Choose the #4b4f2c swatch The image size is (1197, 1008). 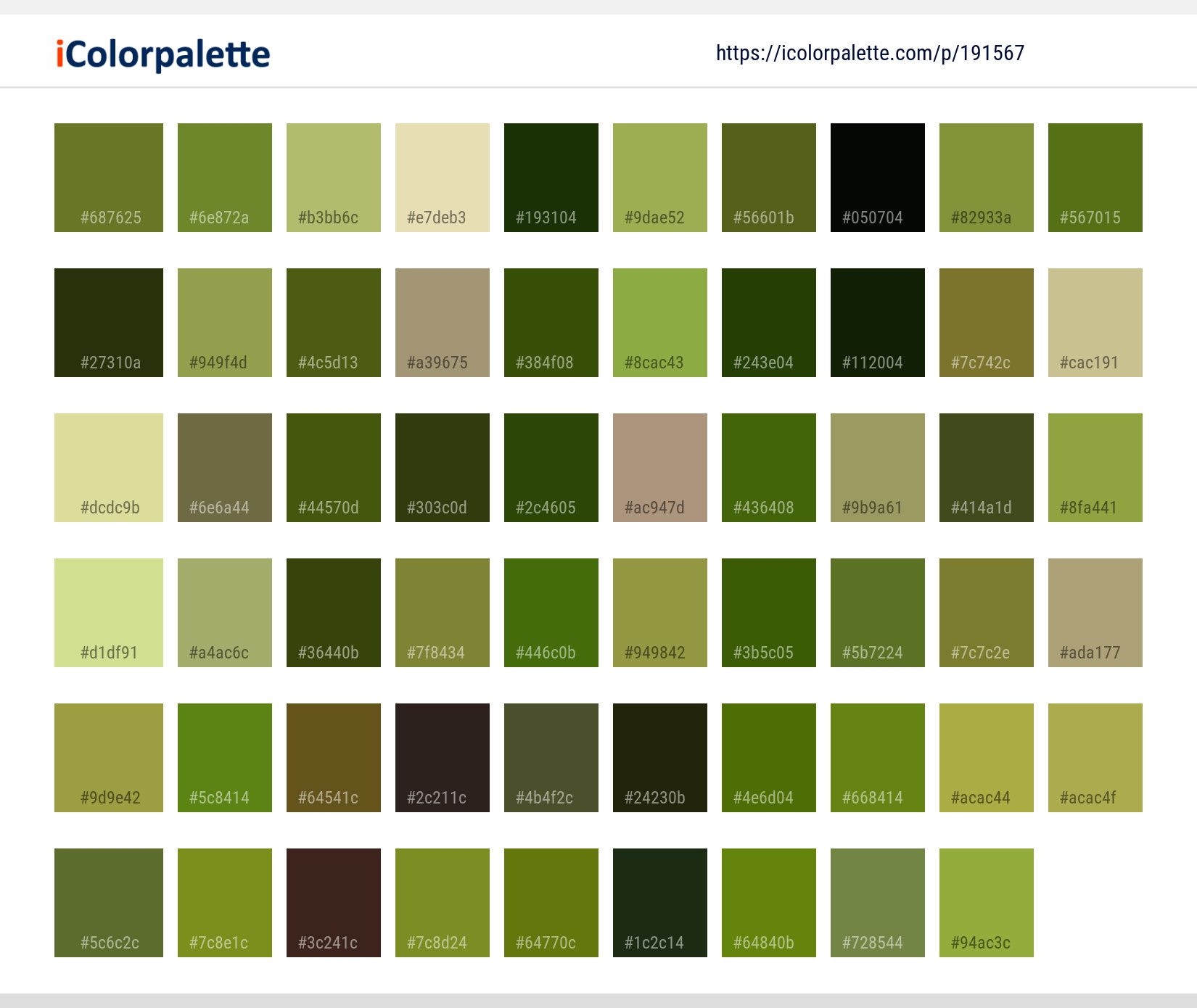[x=551, y=758]
